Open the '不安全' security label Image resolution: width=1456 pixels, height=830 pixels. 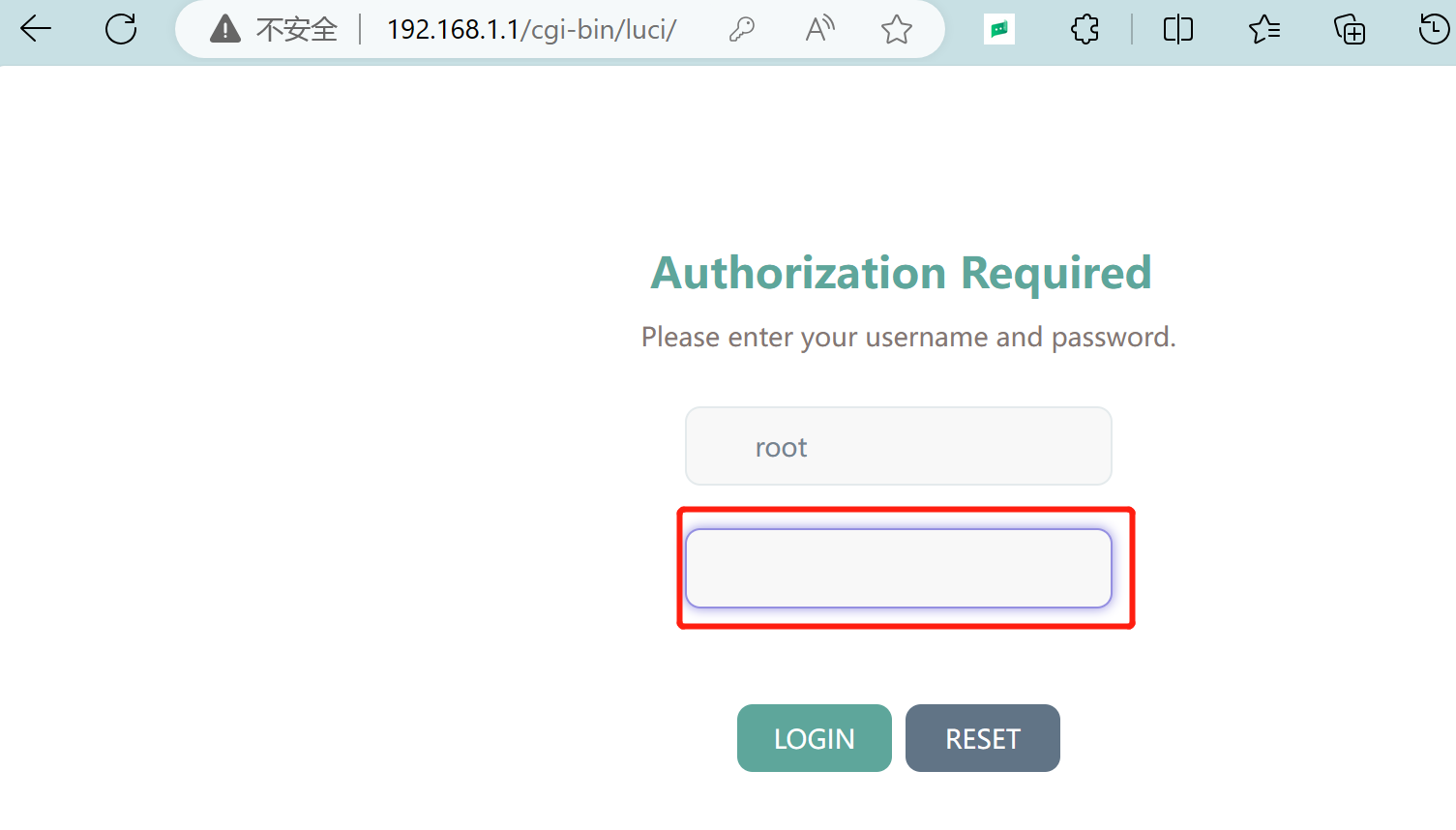(x=297, y=30)
